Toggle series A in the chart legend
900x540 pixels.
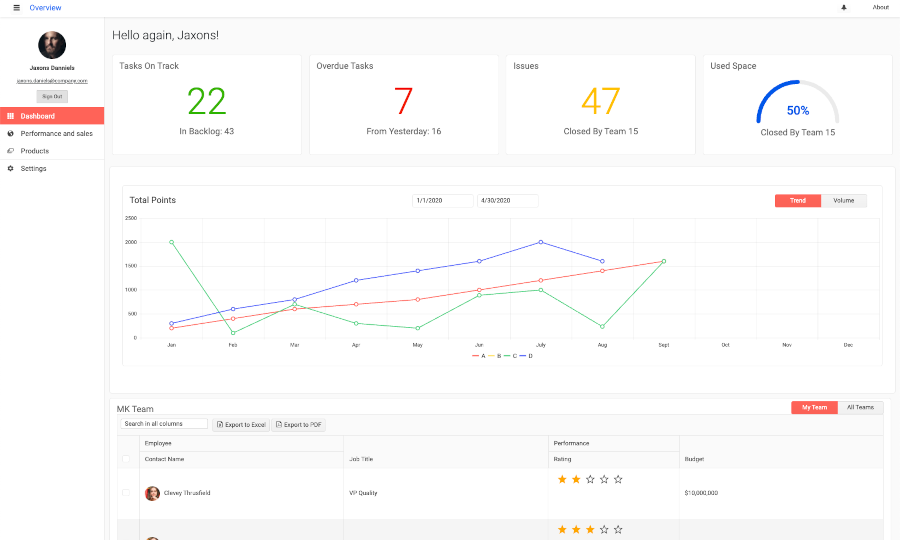click(479, 356)
